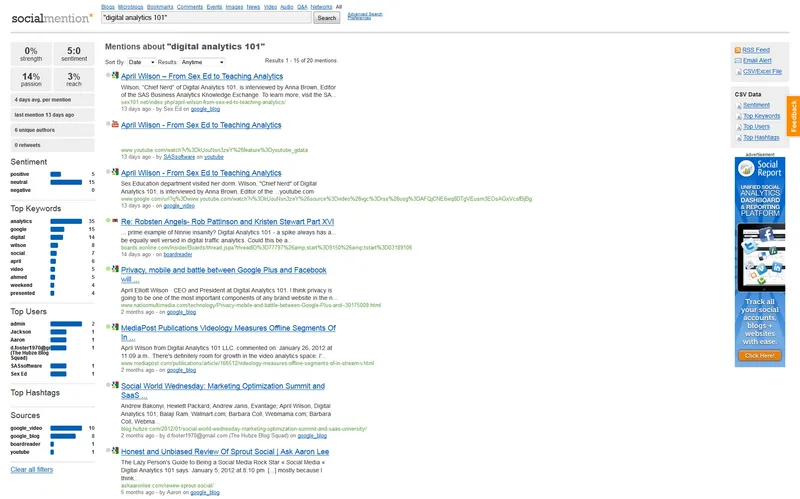Open the Robsten Angels Rob Pattinson result title
The width and height of the screenshot is (800, 499).
tap(228, 222)
